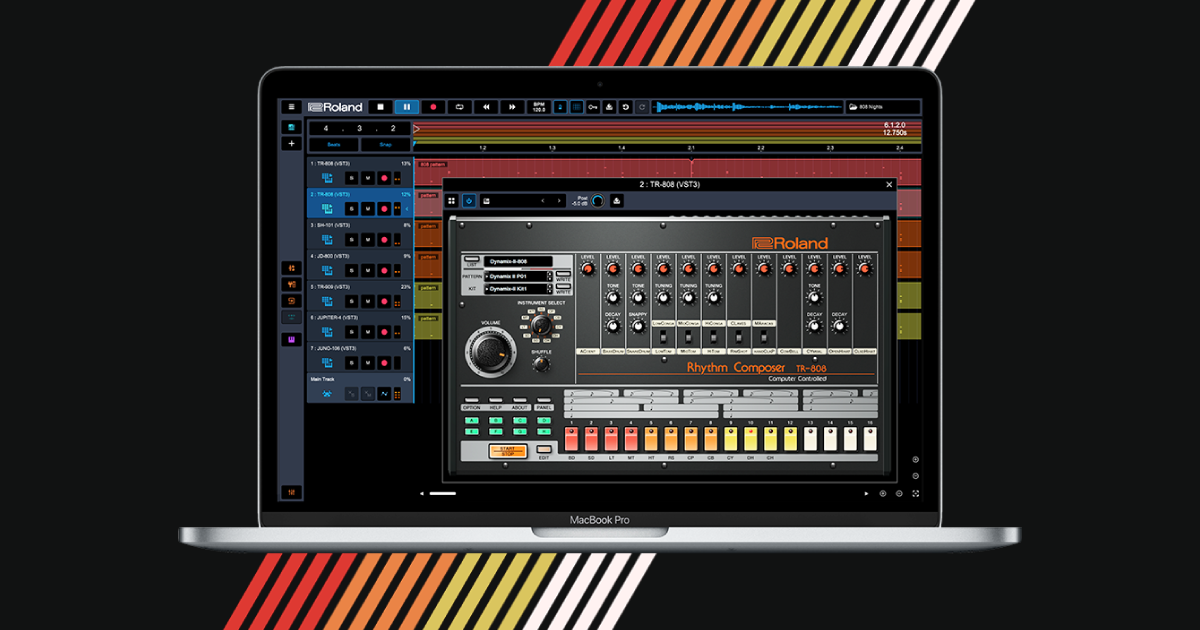Open the 808 Nights project selector
Viewport: 1200px width, 630px height.
point(881,107)
